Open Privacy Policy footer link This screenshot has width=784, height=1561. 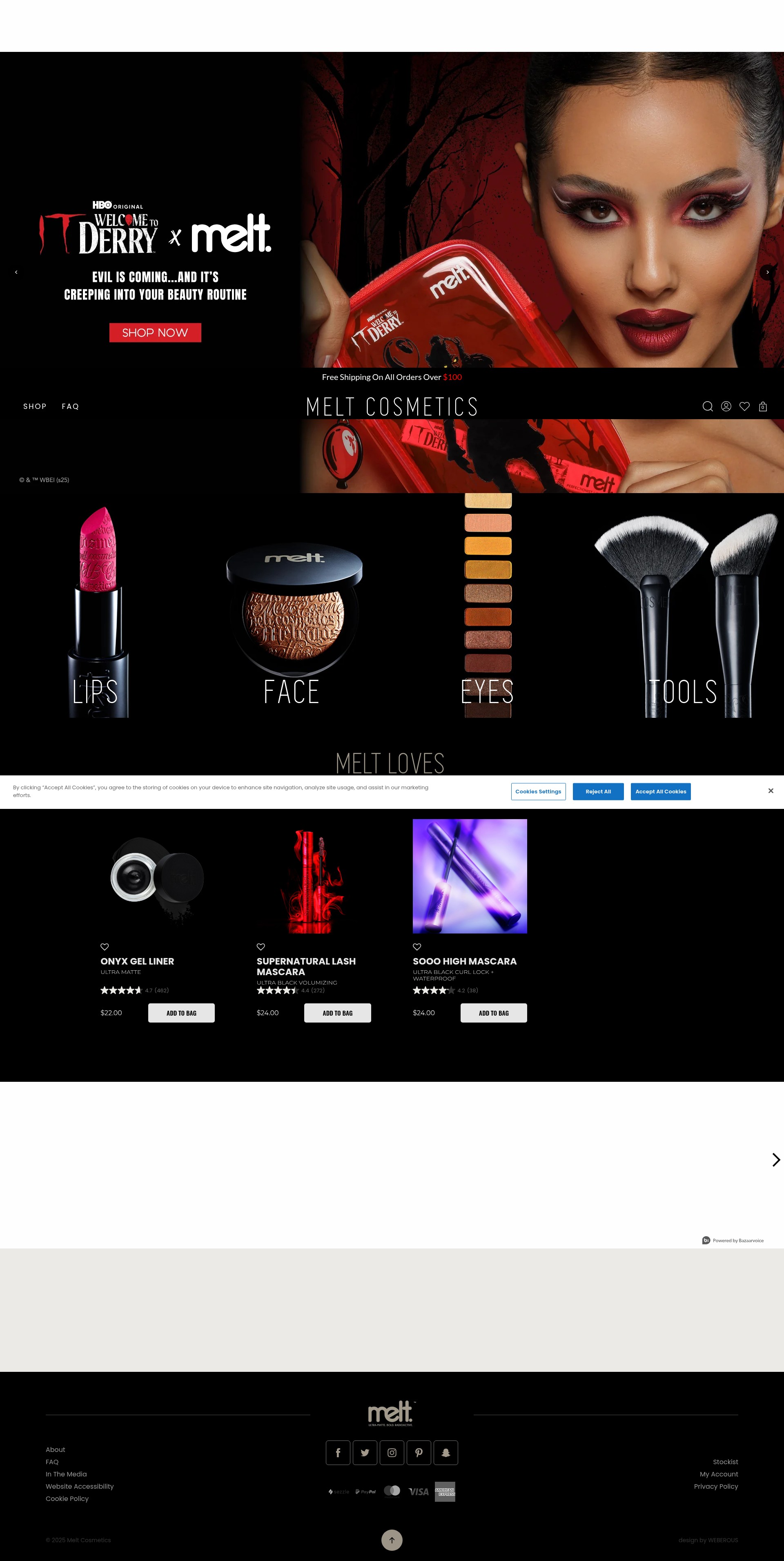(715, 1487)
